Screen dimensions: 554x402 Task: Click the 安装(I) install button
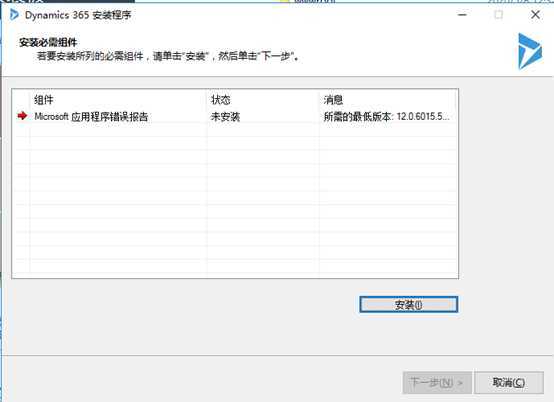409,305
